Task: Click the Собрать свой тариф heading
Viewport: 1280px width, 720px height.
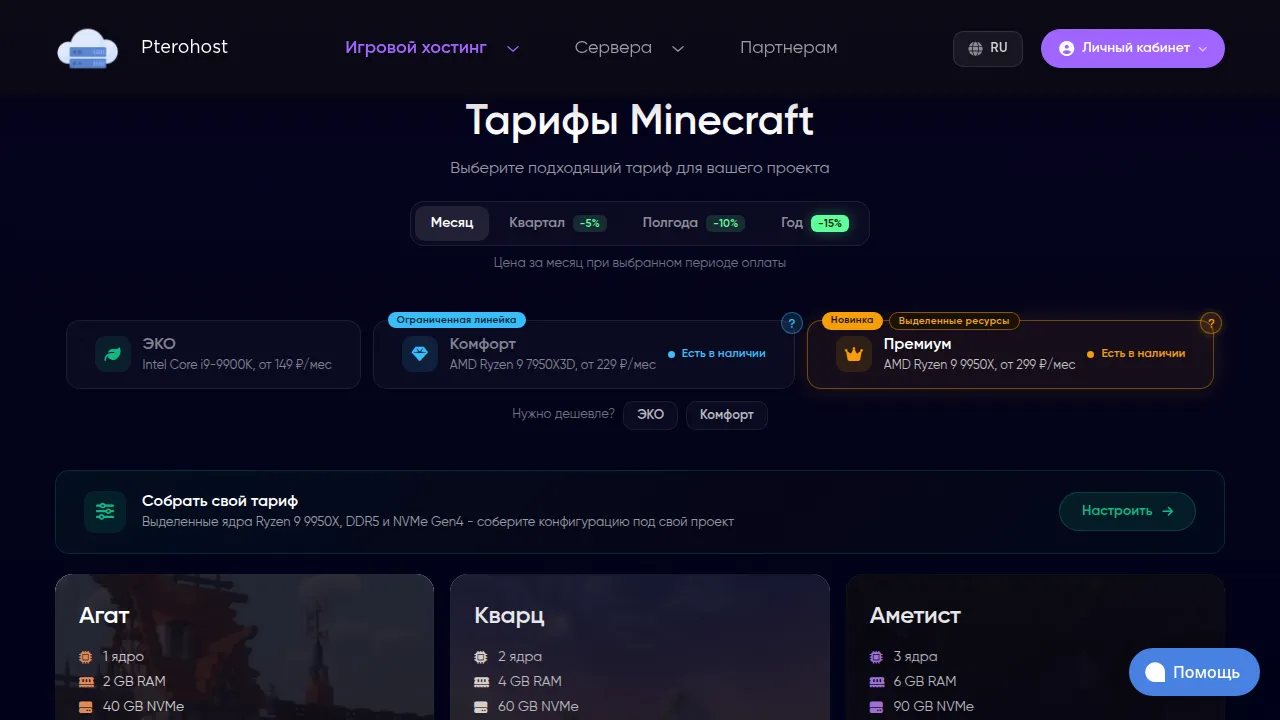Action: (220, 501)
